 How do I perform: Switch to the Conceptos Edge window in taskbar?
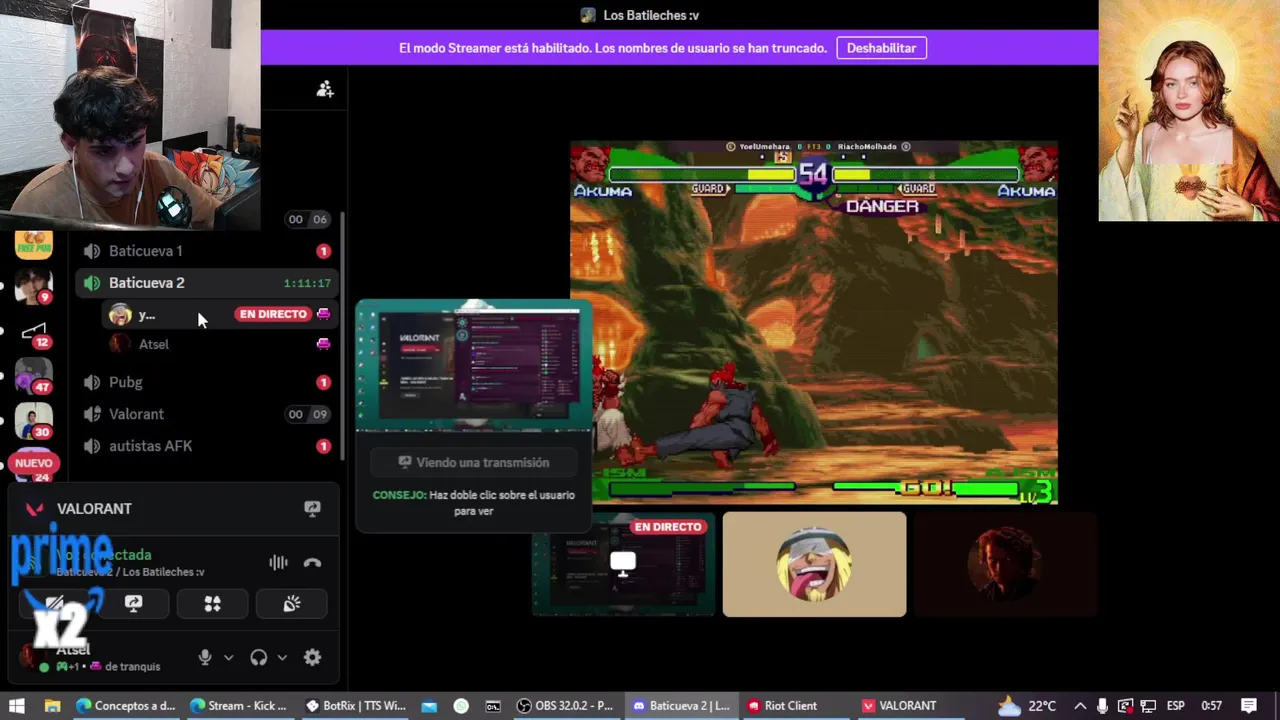pos(126,706)
